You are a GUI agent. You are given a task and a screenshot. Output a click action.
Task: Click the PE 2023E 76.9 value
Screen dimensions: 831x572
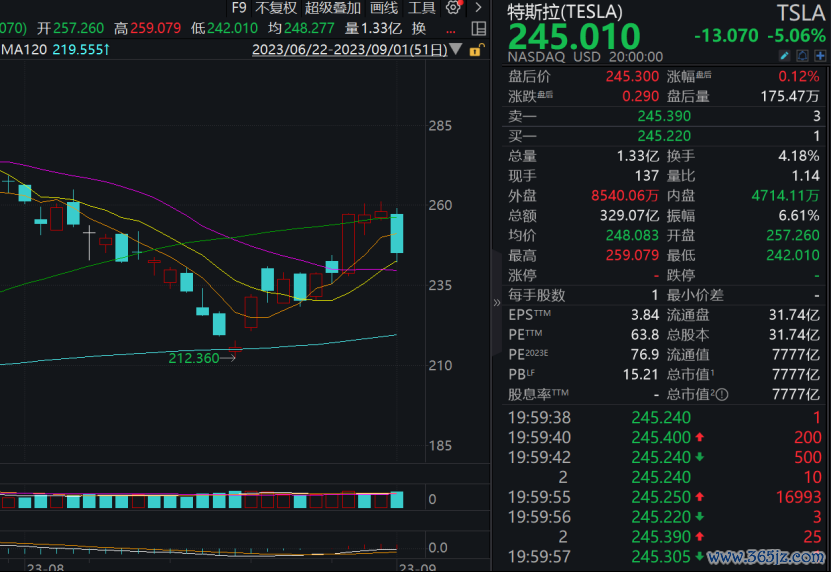tap(645, 355)
